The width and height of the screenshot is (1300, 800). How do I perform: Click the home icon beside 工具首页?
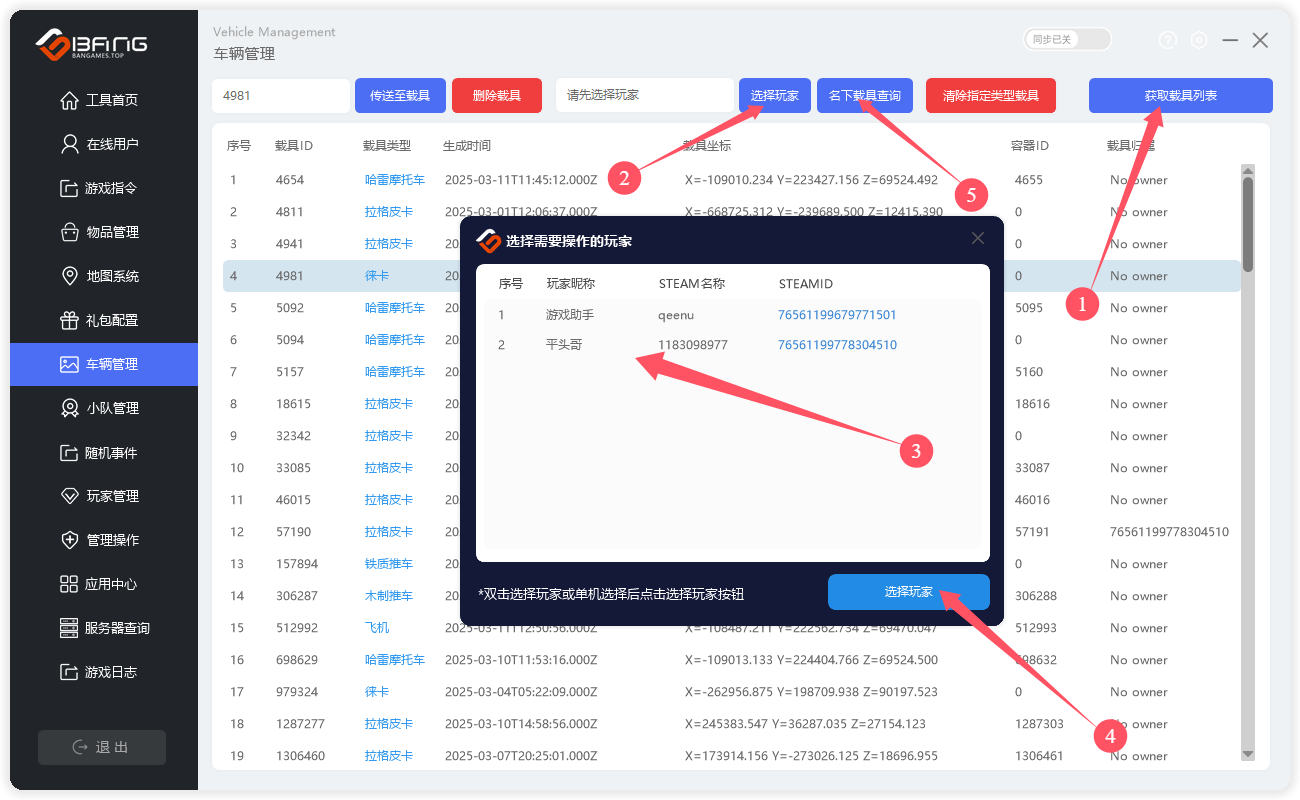(x=69, y=100)
